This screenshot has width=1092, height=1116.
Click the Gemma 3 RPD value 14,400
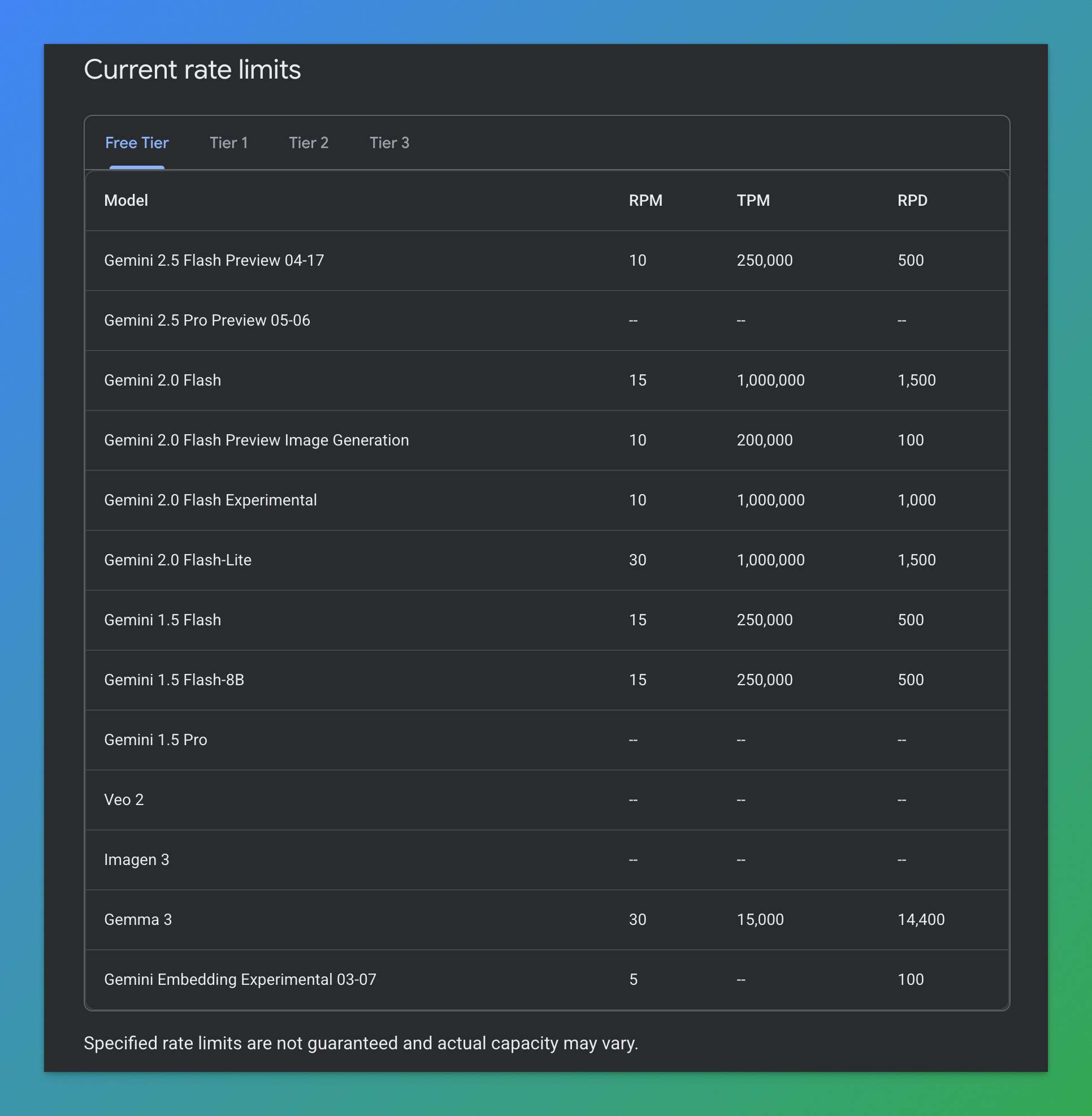click(921, 920)
